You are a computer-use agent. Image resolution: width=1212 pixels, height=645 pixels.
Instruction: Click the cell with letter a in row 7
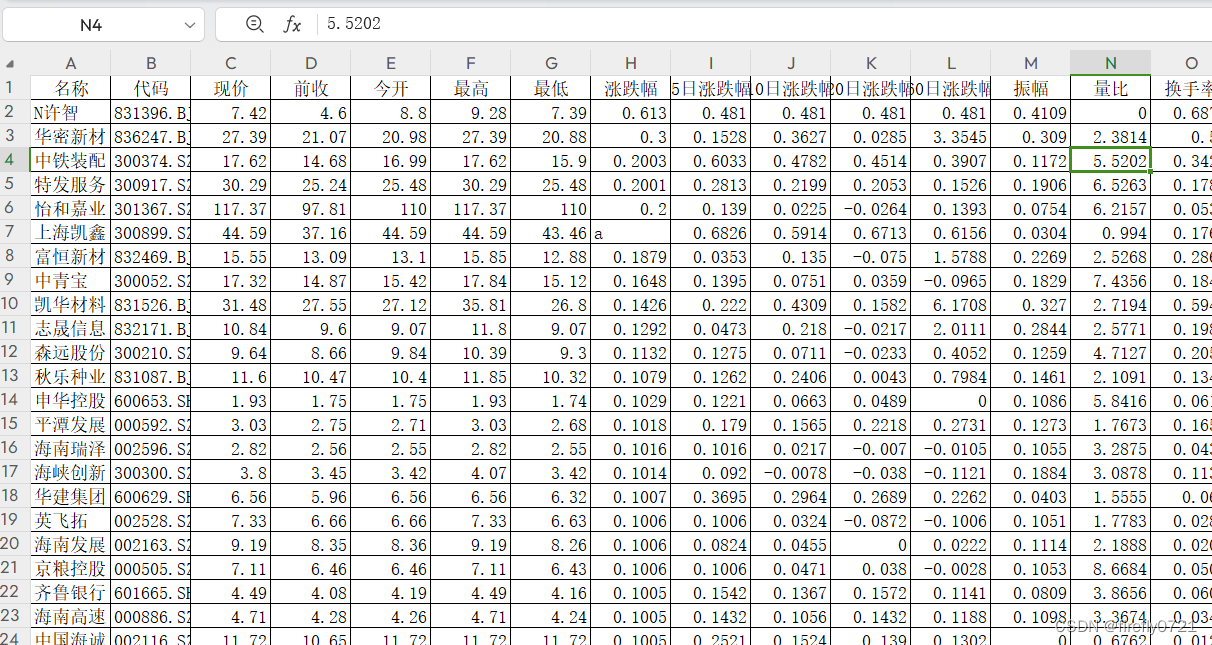(631, 232)
